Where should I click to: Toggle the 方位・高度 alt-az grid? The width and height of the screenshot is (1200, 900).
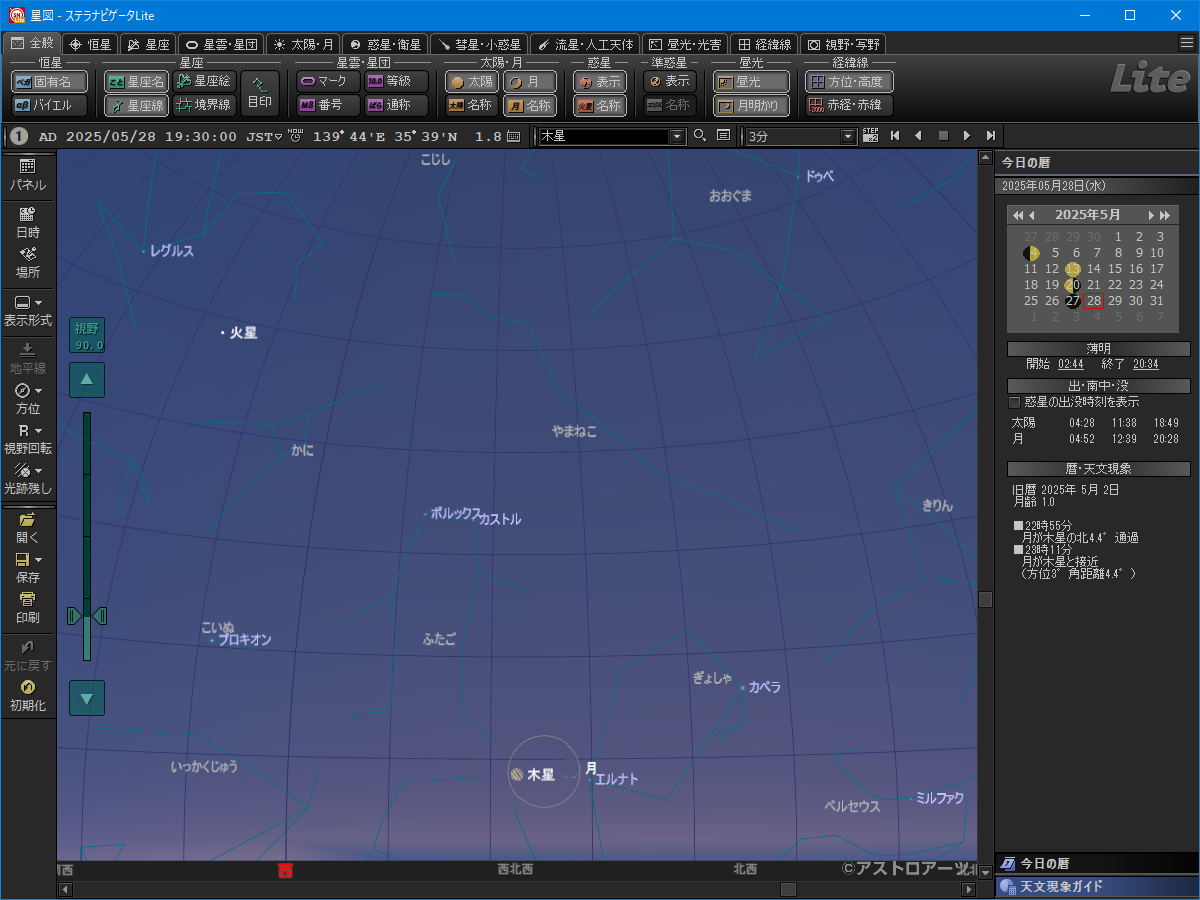coord(849,82)
